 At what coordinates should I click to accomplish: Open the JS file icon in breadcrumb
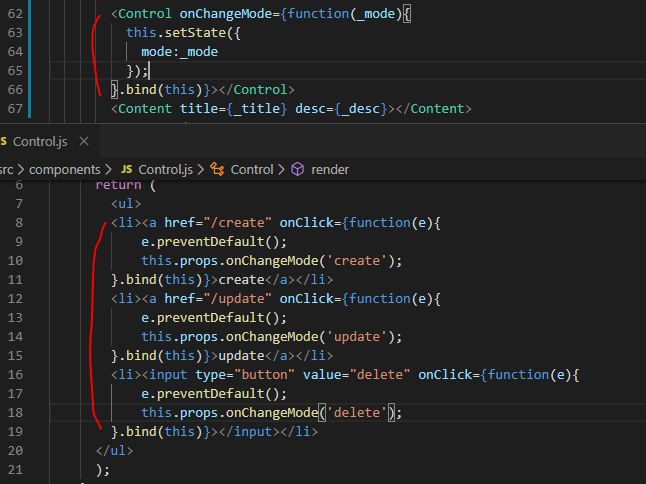[x=127, y=169]
